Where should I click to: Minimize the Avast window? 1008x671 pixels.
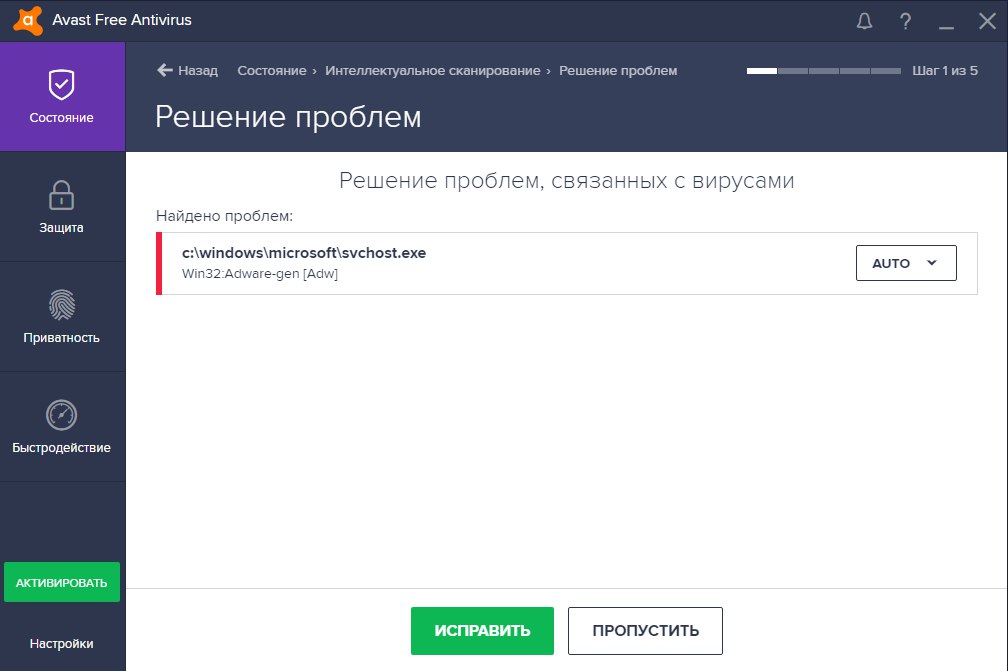946,27
